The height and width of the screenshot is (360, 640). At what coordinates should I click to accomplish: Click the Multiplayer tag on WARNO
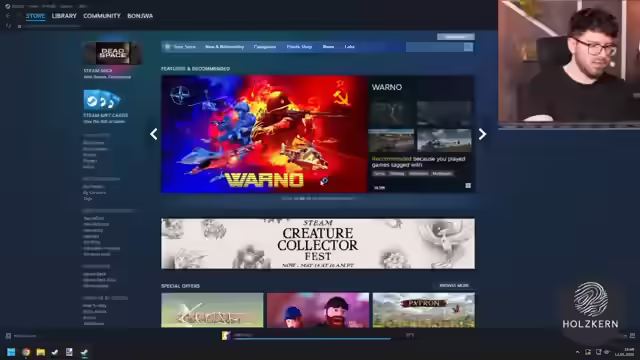(x=442, y=174)
